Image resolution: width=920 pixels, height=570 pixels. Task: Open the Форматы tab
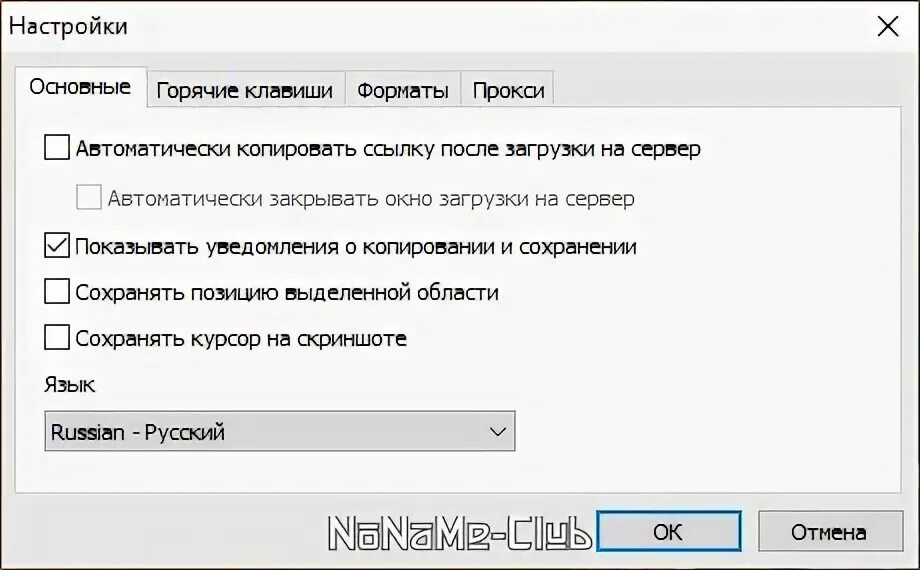tap(402, 90)
